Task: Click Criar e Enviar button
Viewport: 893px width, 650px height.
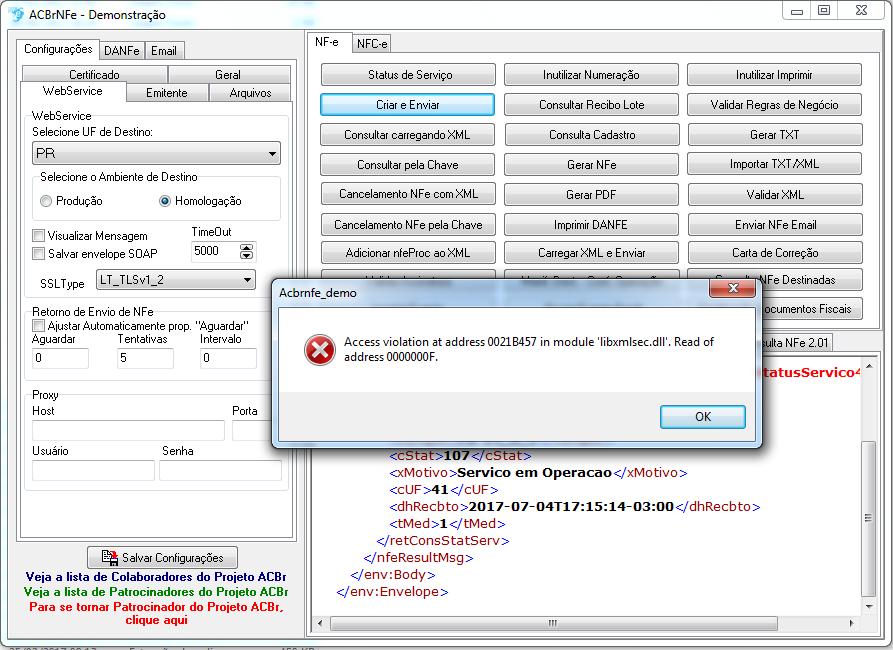Action: pyautogui.click(x=407, y=105)
